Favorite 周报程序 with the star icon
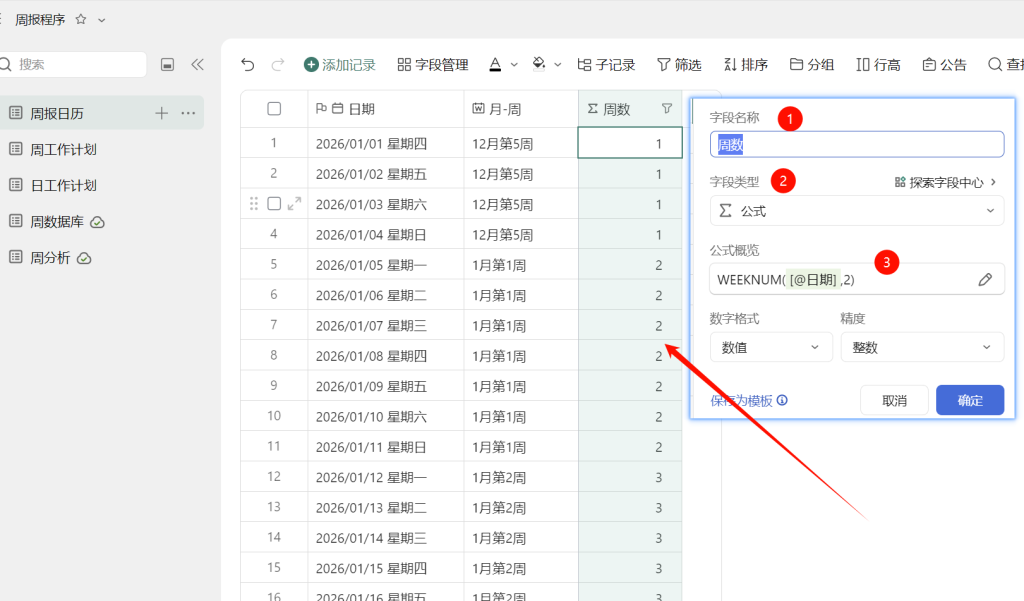 coord(81,20)
